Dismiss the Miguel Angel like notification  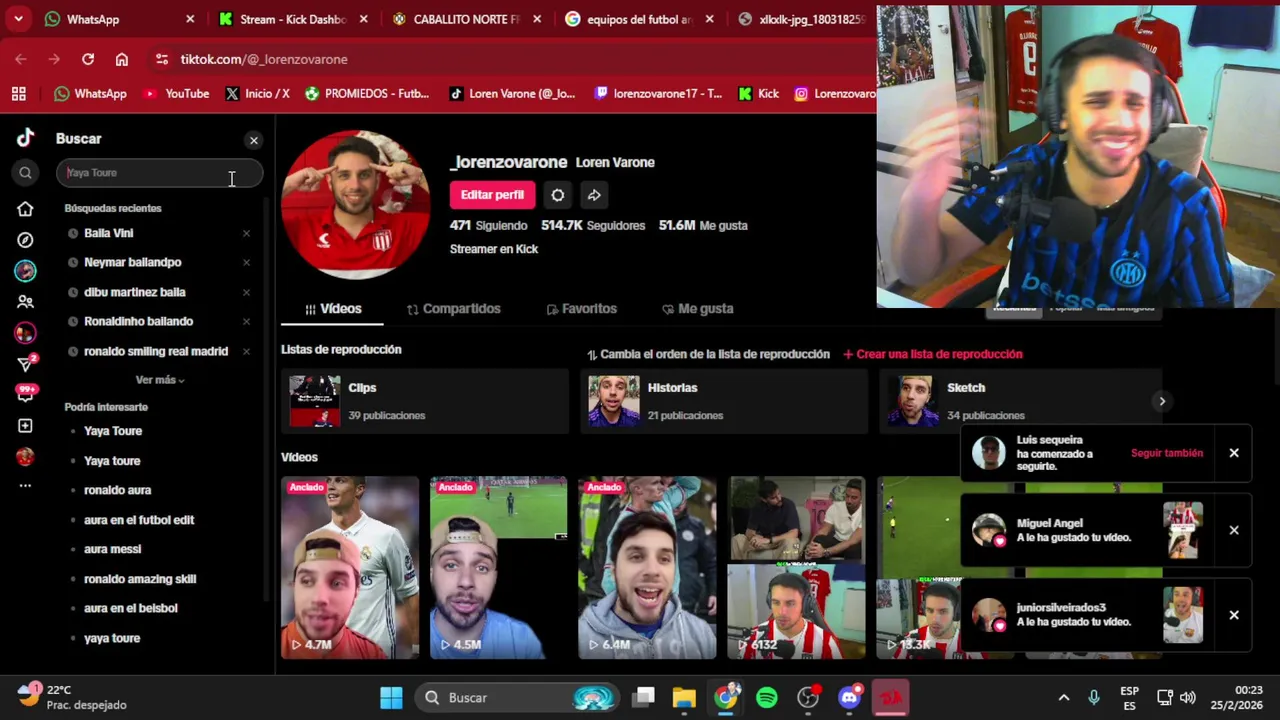[1234, 530]
